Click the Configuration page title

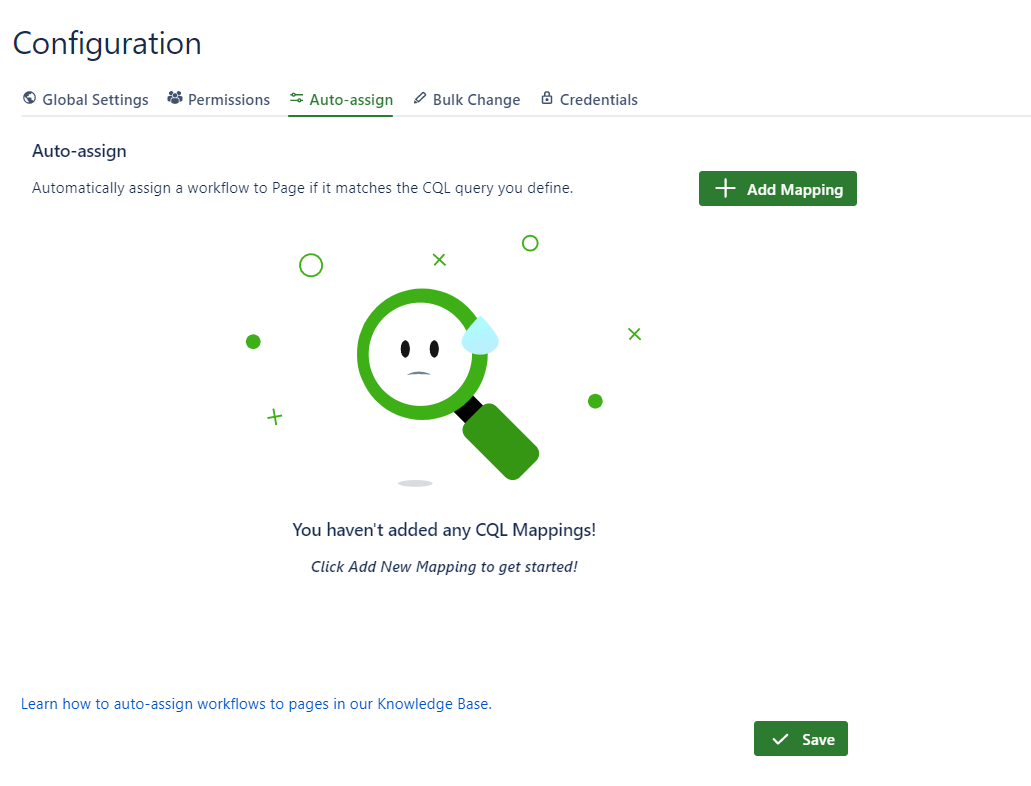(107, 44)
